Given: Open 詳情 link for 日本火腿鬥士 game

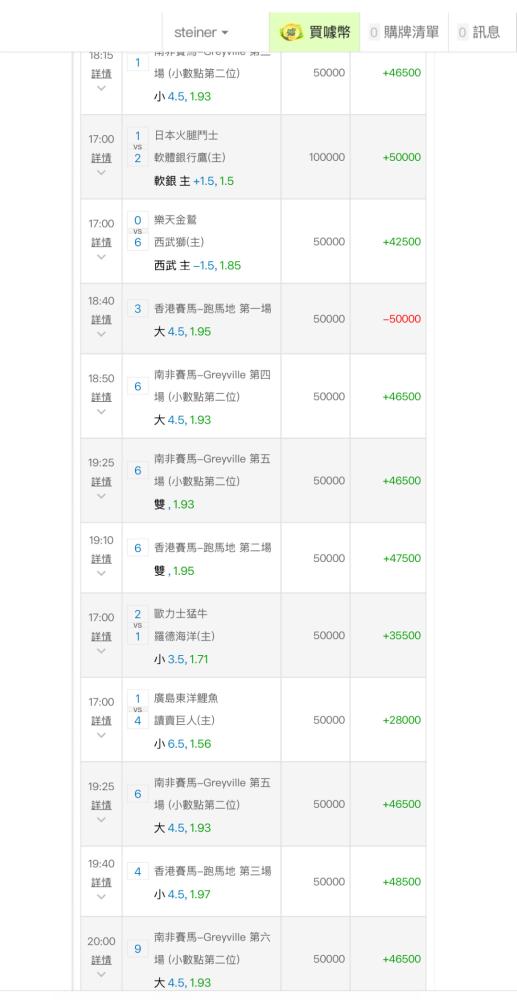Looking at the screenshot, I should point(101,158).
